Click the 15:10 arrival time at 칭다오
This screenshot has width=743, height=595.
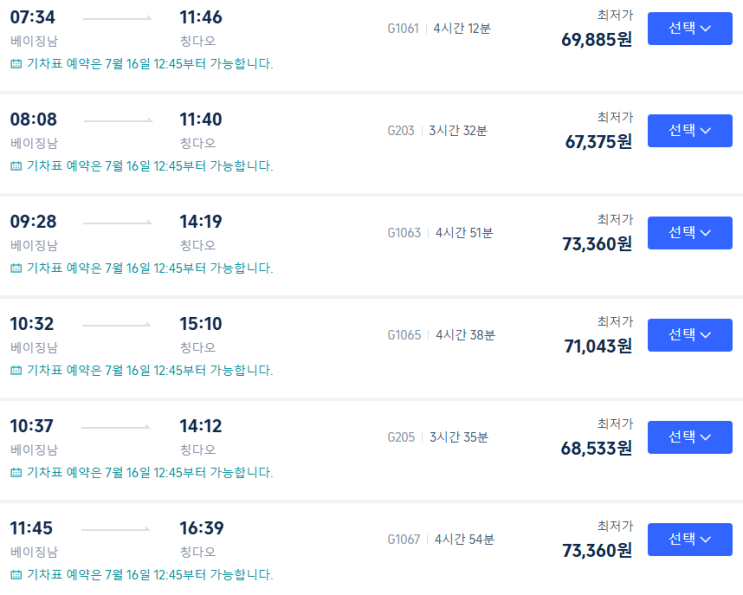coord(200,324)
